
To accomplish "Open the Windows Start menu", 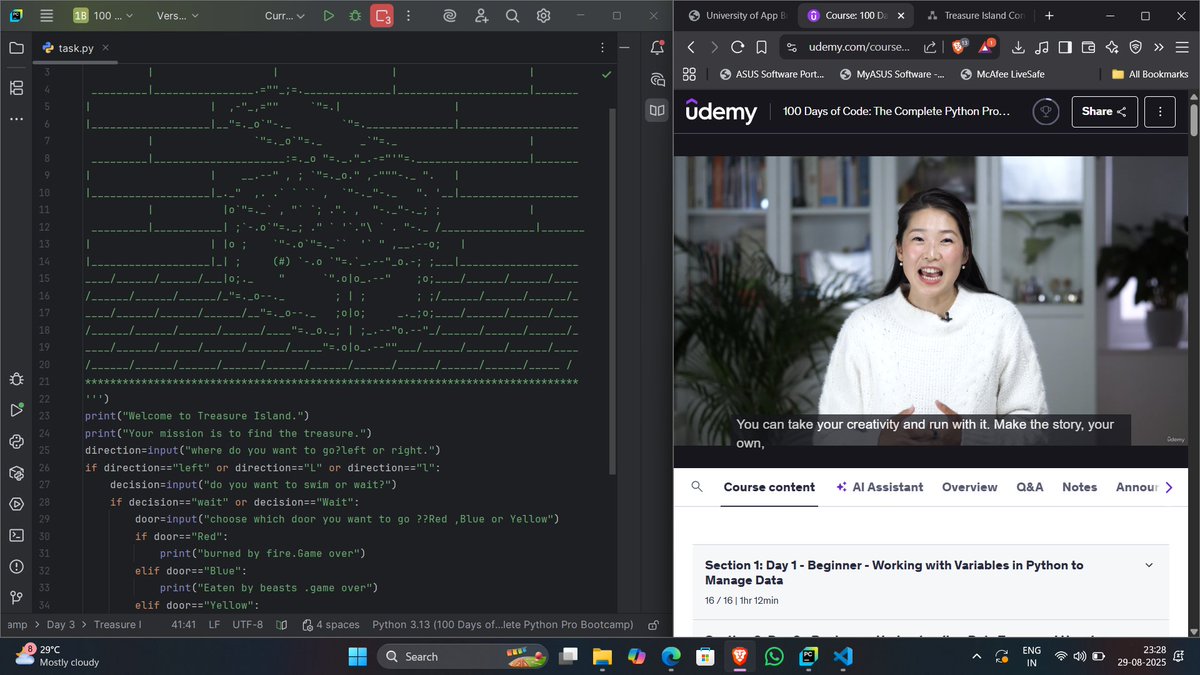I will coord(357,656).
